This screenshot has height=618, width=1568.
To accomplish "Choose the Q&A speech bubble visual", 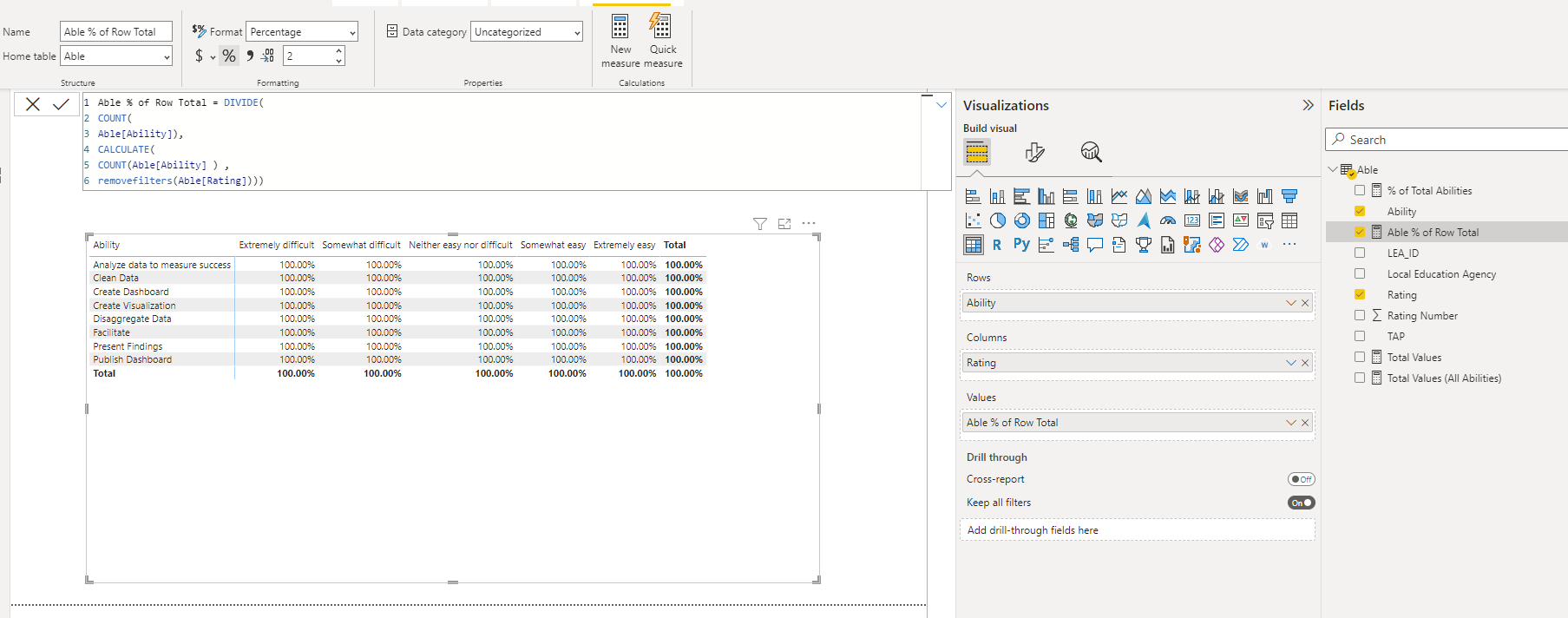I will (1095, 245).
